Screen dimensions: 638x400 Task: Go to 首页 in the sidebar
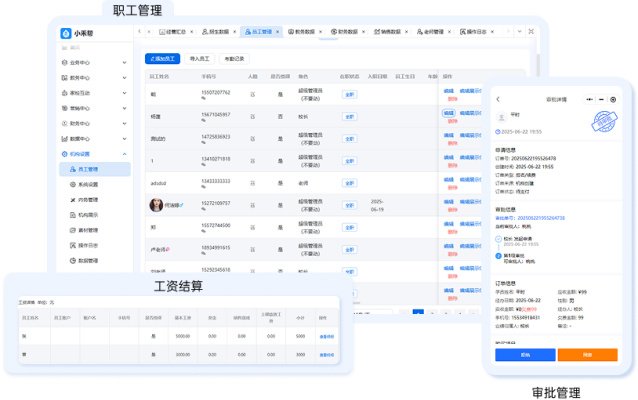tap(71, 48)
